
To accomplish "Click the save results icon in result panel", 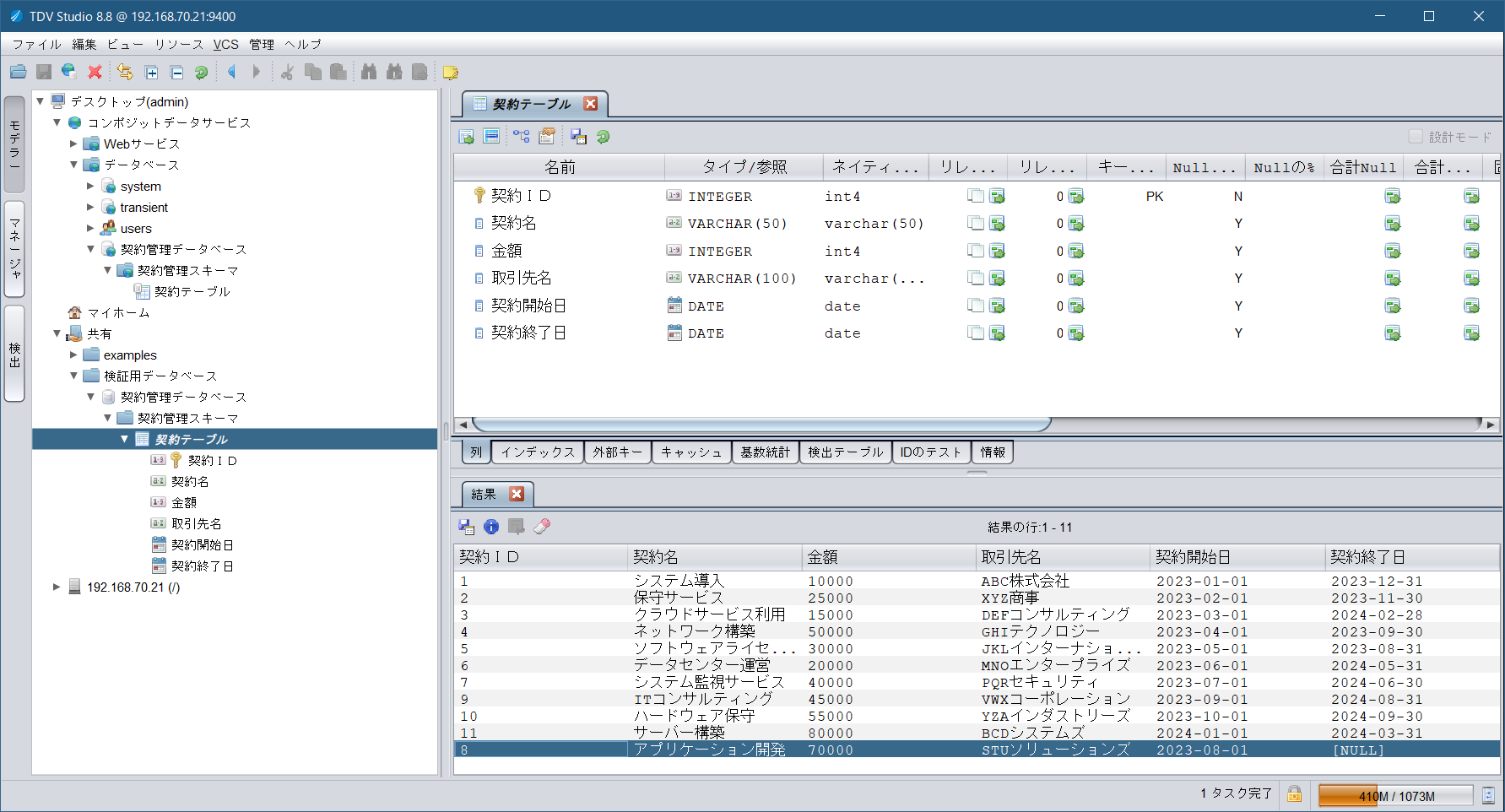I will coord(467,527).
